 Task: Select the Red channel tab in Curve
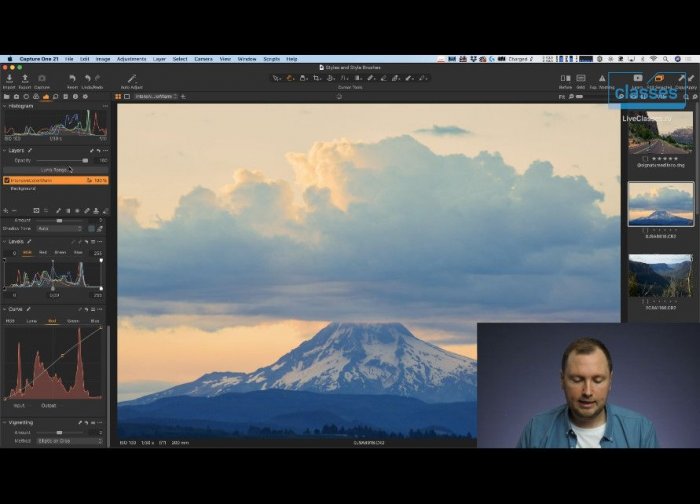pos(52,321)
